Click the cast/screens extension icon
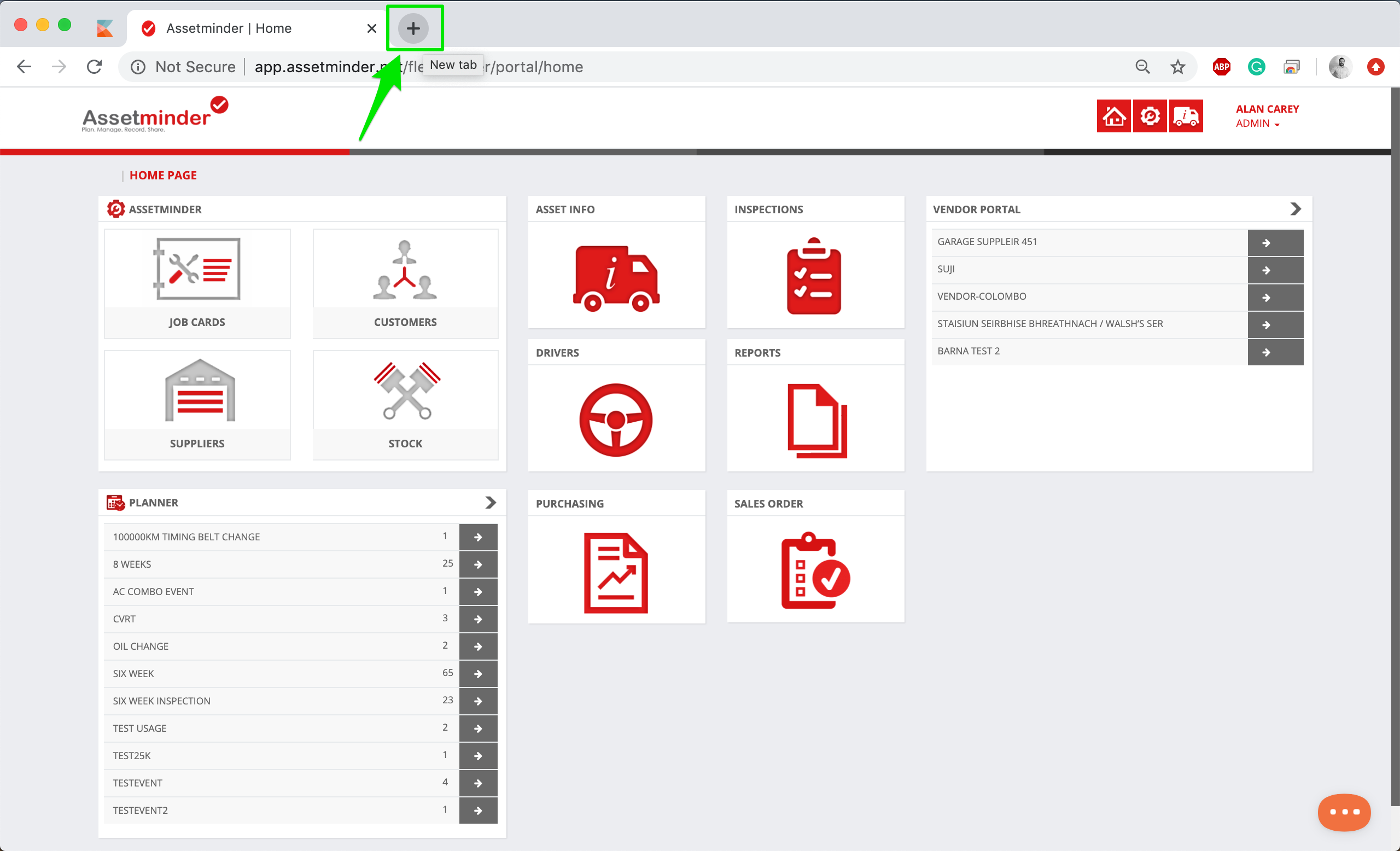This screenshot has width=1400, height=851. (x=1292, y=67)
